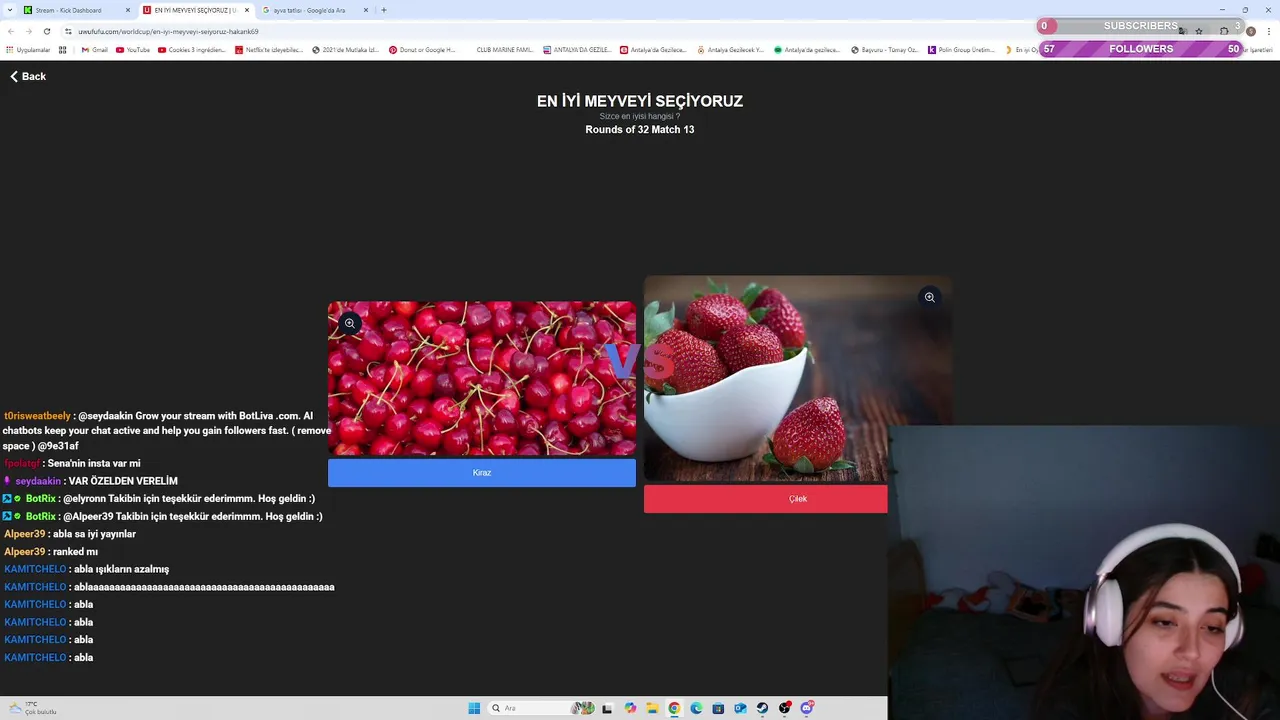Click the 'Rounds of 32 Match 13' text

coord(640,130)
